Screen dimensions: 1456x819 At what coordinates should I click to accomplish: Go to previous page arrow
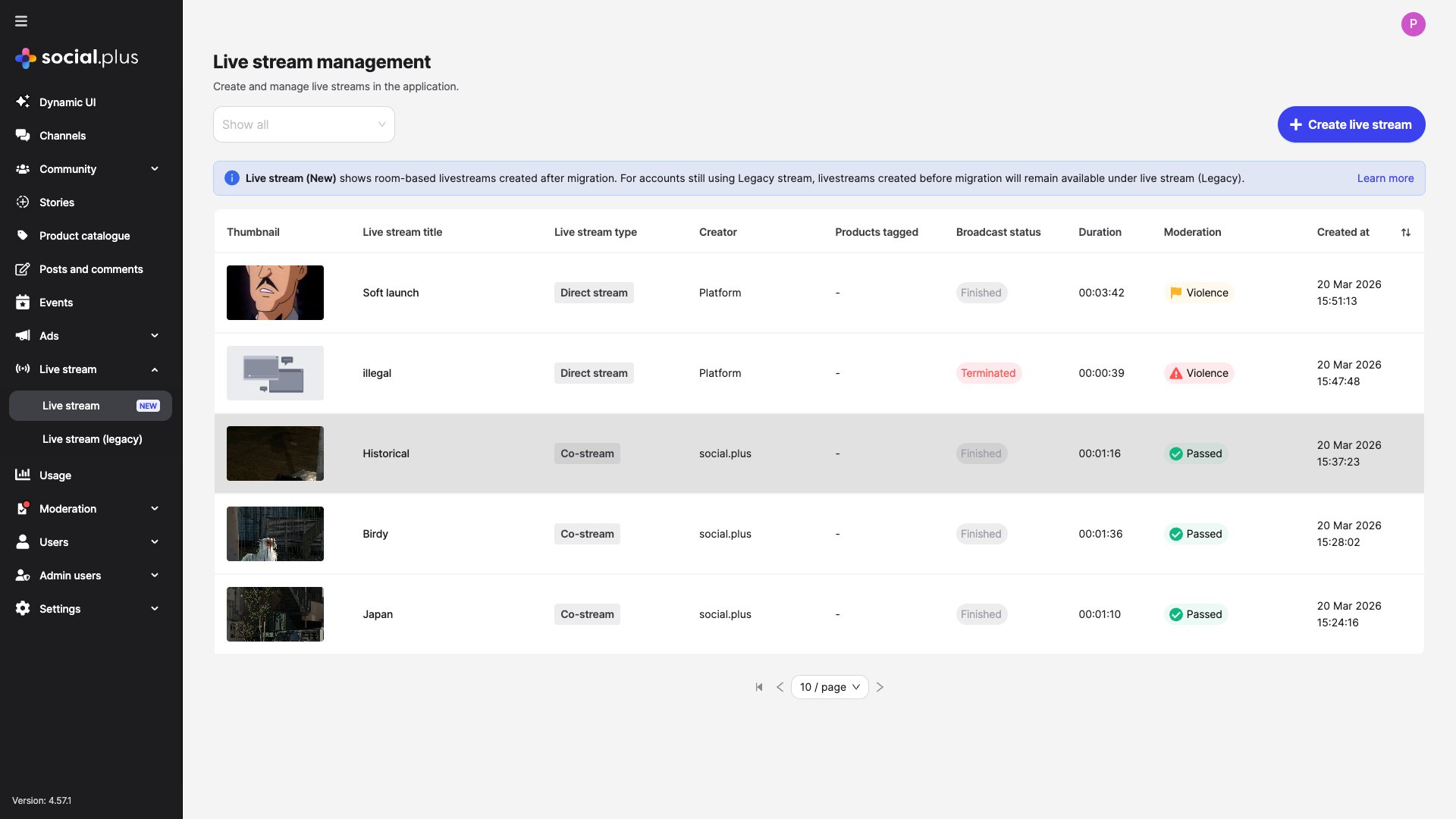coord(780,687)
